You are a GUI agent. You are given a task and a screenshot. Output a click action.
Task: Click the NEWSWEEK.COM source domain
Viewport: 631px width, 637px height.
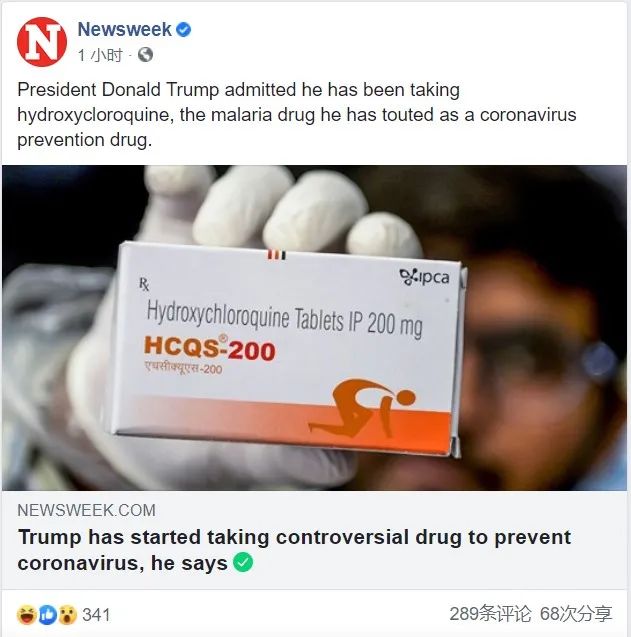click(x=87, y=510)
